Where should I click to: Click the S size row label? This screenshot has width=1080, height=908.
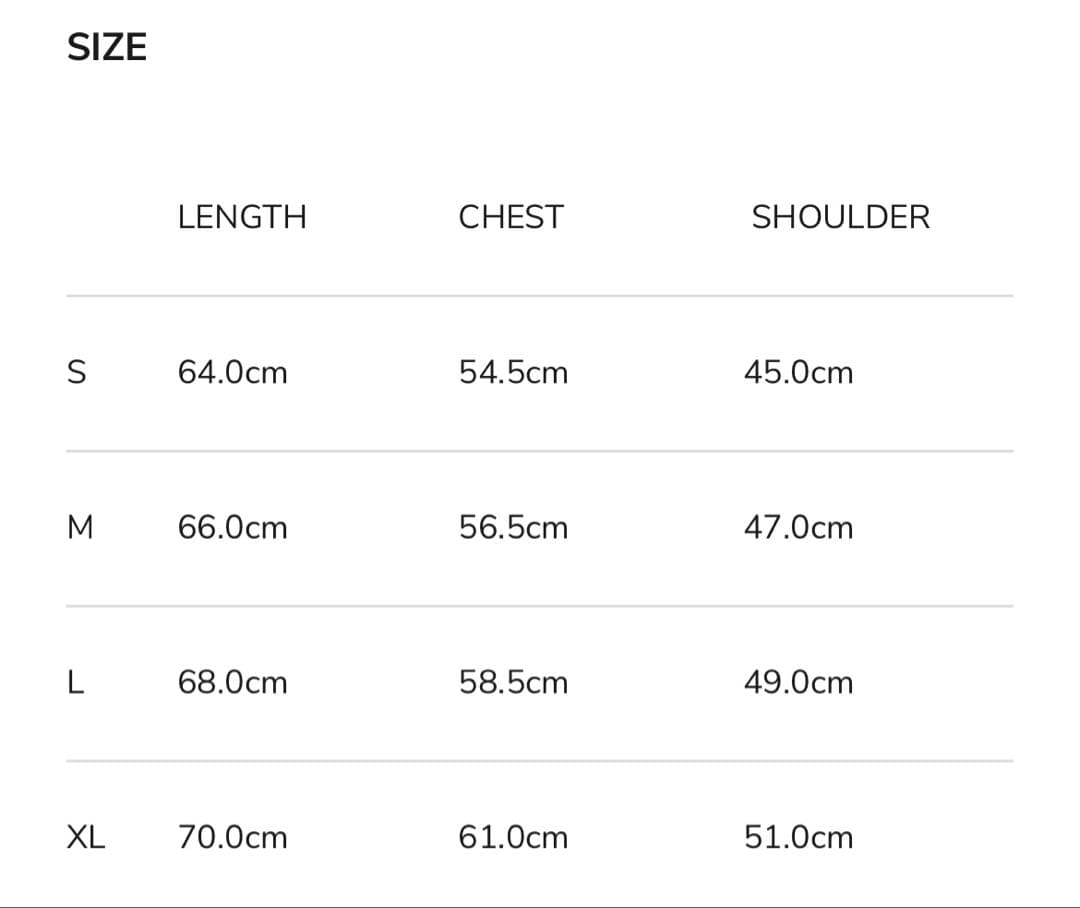(77, 373)
